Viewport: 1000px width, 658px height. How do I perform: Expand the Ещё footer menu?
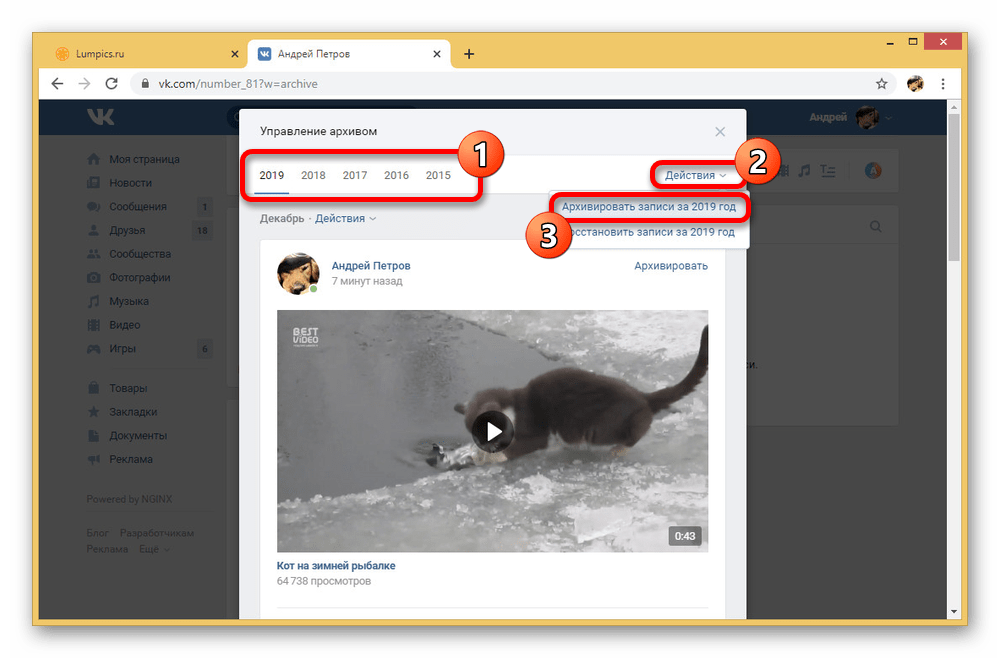(153, 549)
